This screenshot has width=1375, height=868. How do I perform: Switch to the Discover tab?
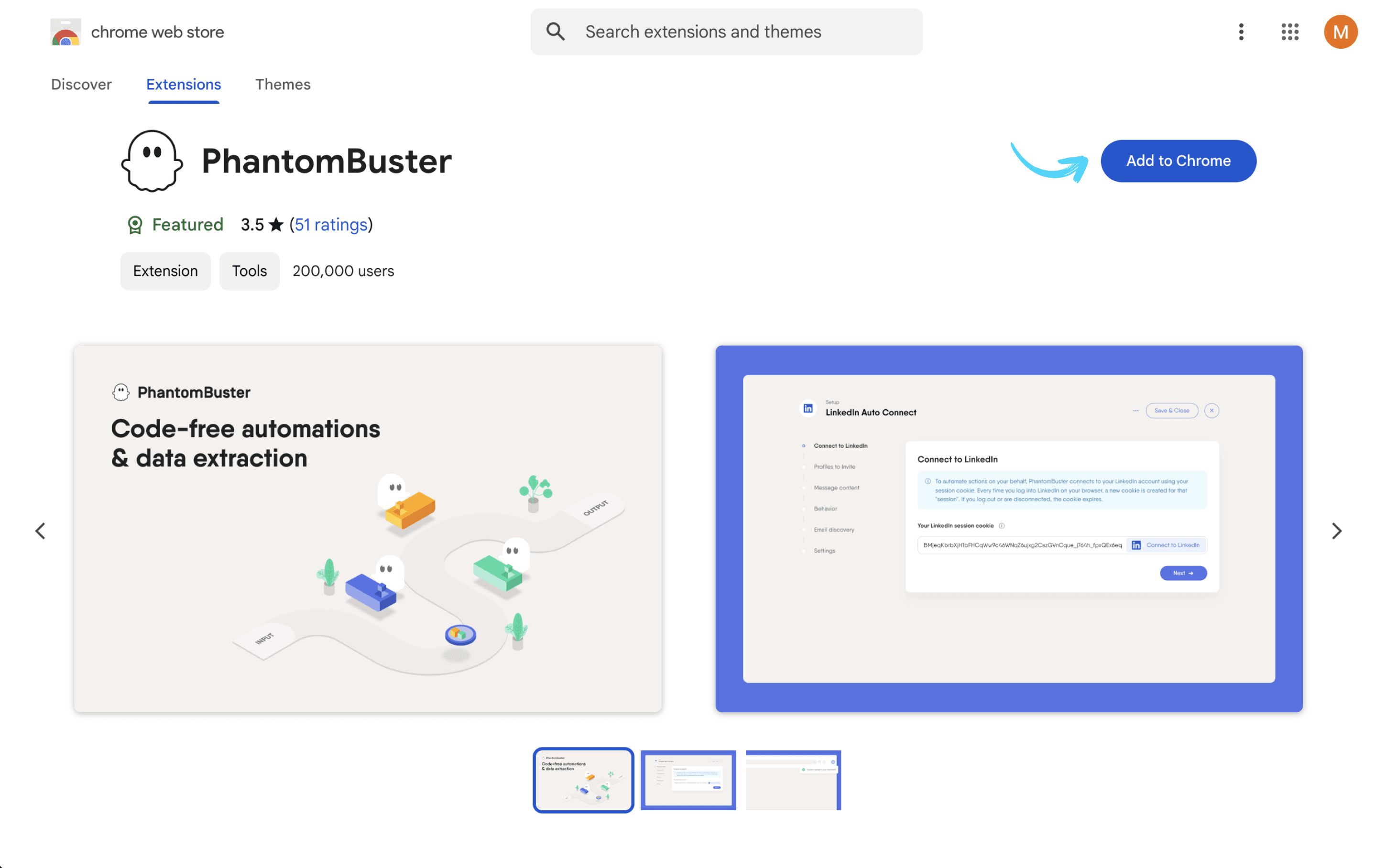[81, 85]
